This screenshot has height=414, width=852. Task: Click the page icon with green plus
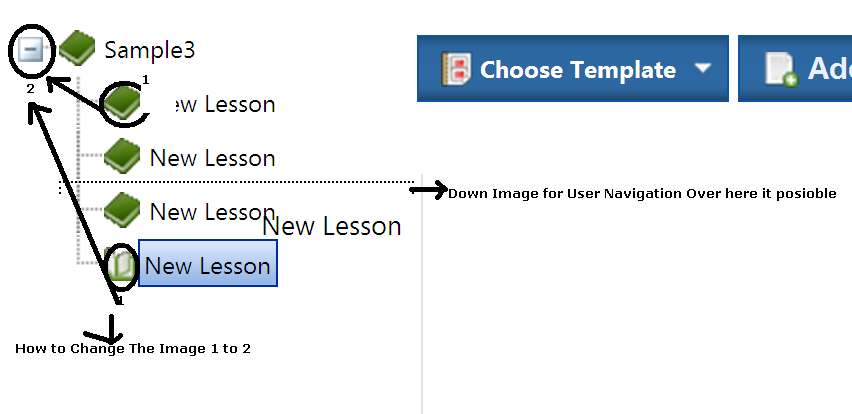[781, 69]
